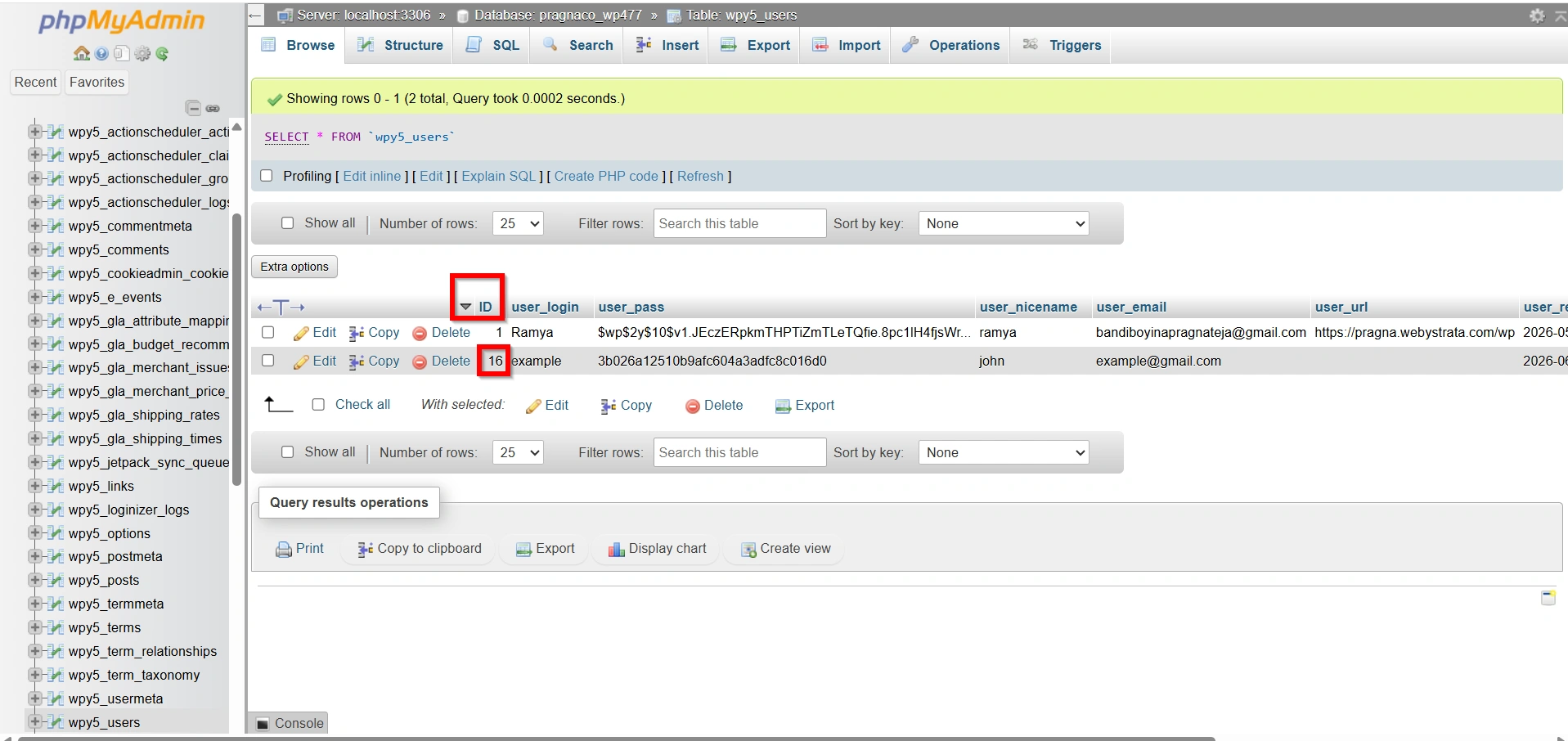Click Edit inline link
Viewport: 1568px width, 741px height.
click(372, 176)
